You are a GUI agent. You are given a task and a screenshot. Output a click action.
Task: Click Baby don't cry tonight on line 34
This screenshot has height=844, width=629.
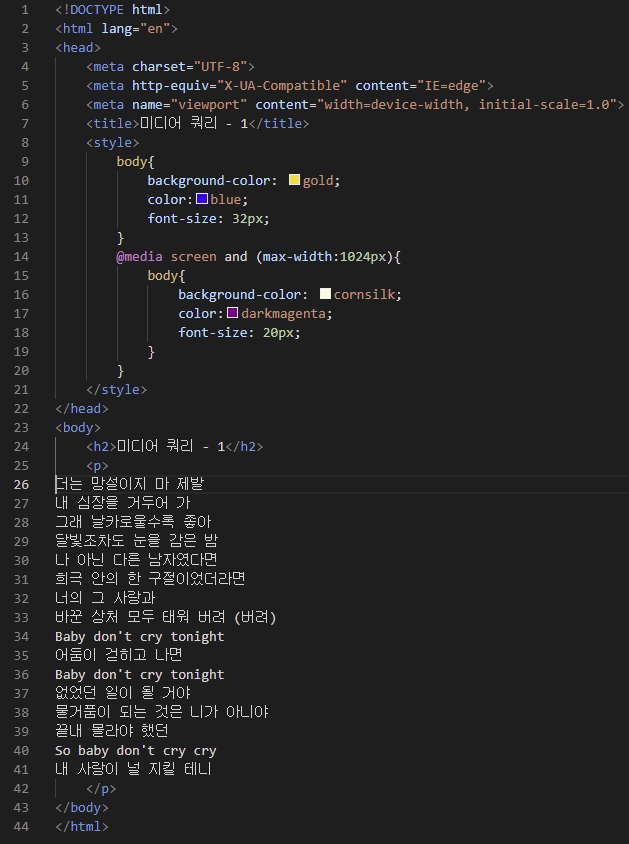pos(139,636)
